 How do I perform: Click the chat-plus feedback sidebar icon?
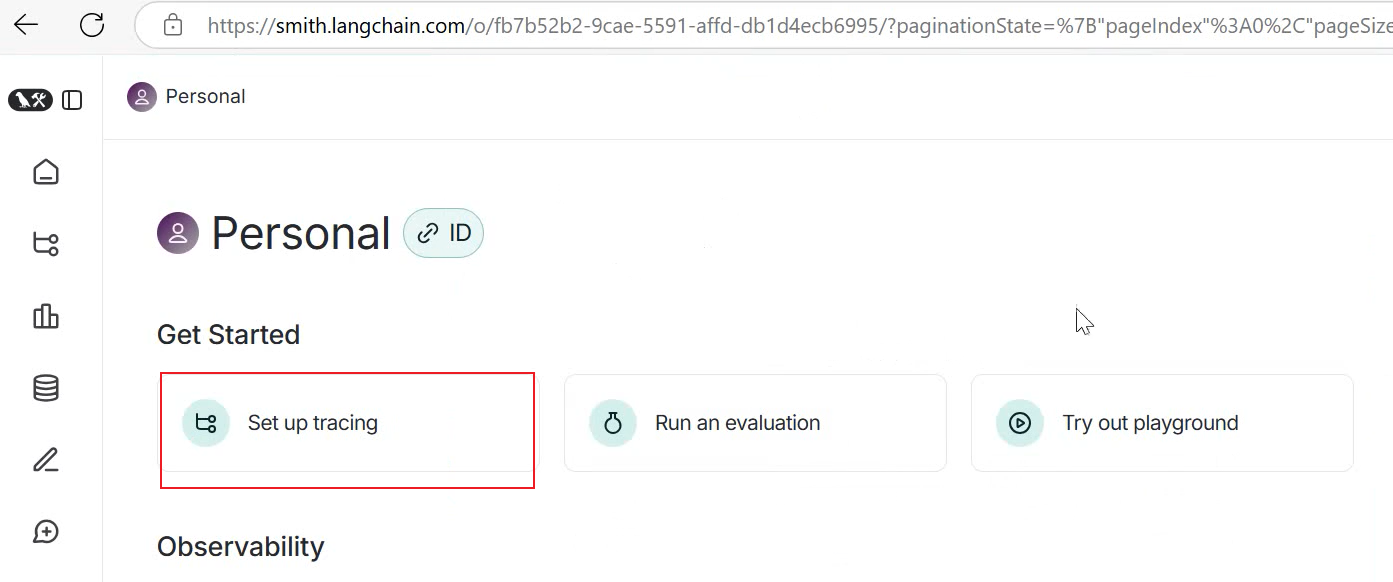[46, 532]
